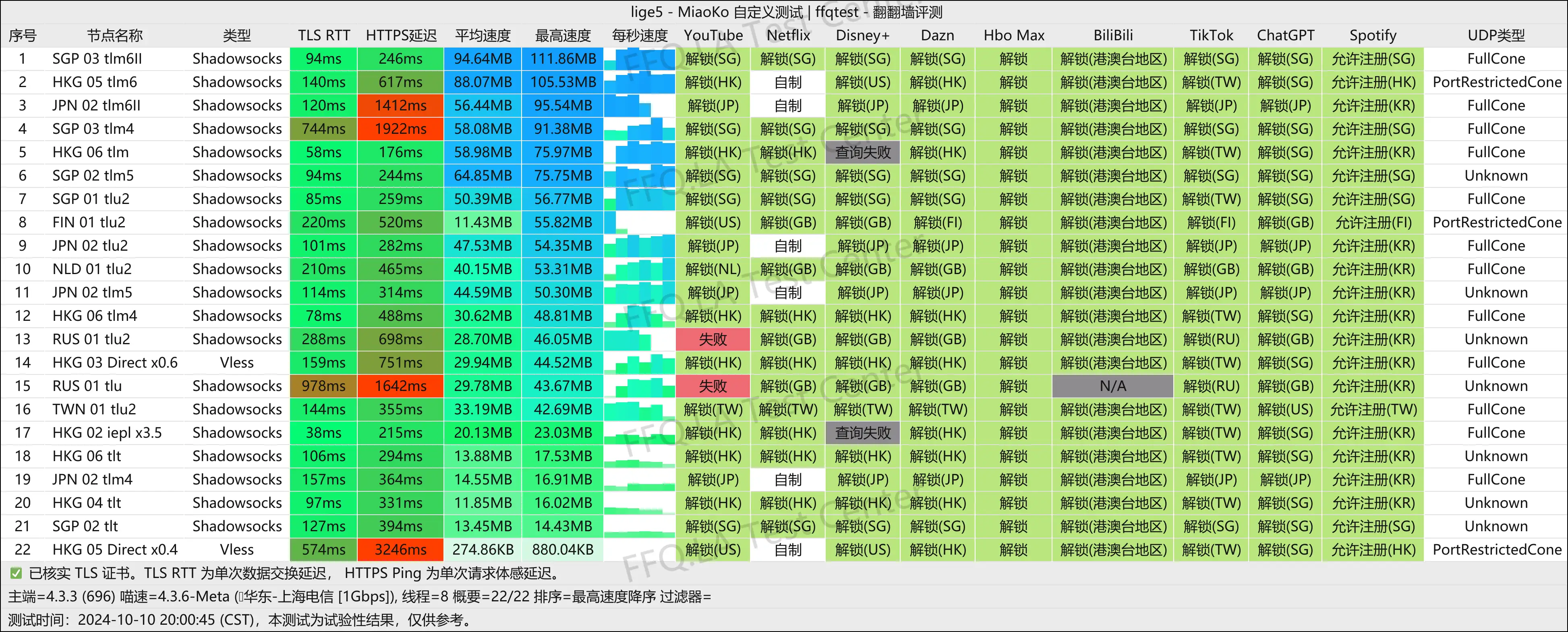Click the ChatGPT 解锁(US) cell for TWN 01

click(x=1285, y=410)
